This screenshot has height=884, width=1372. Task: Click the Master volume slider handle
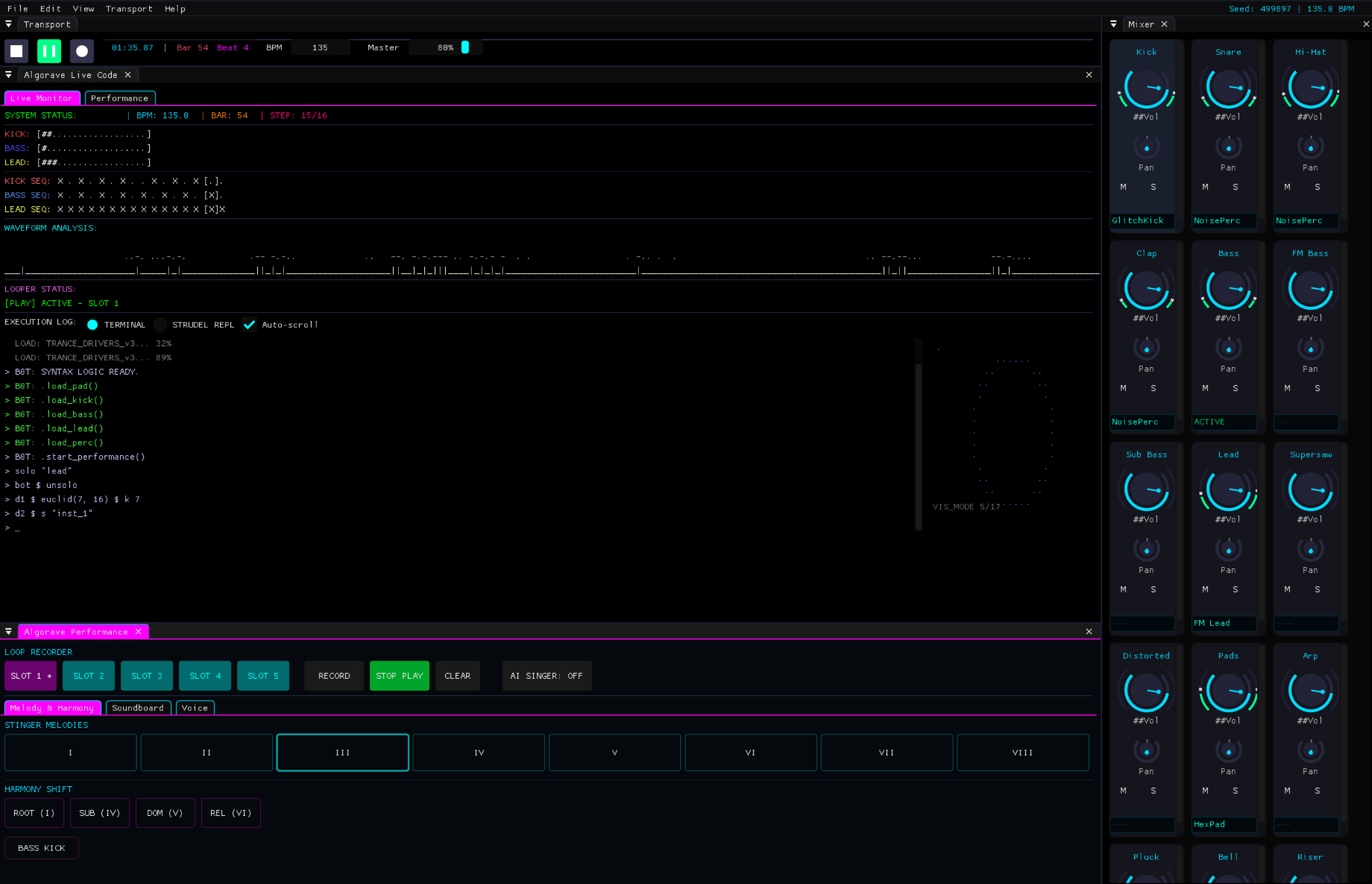tap(466, 48)
